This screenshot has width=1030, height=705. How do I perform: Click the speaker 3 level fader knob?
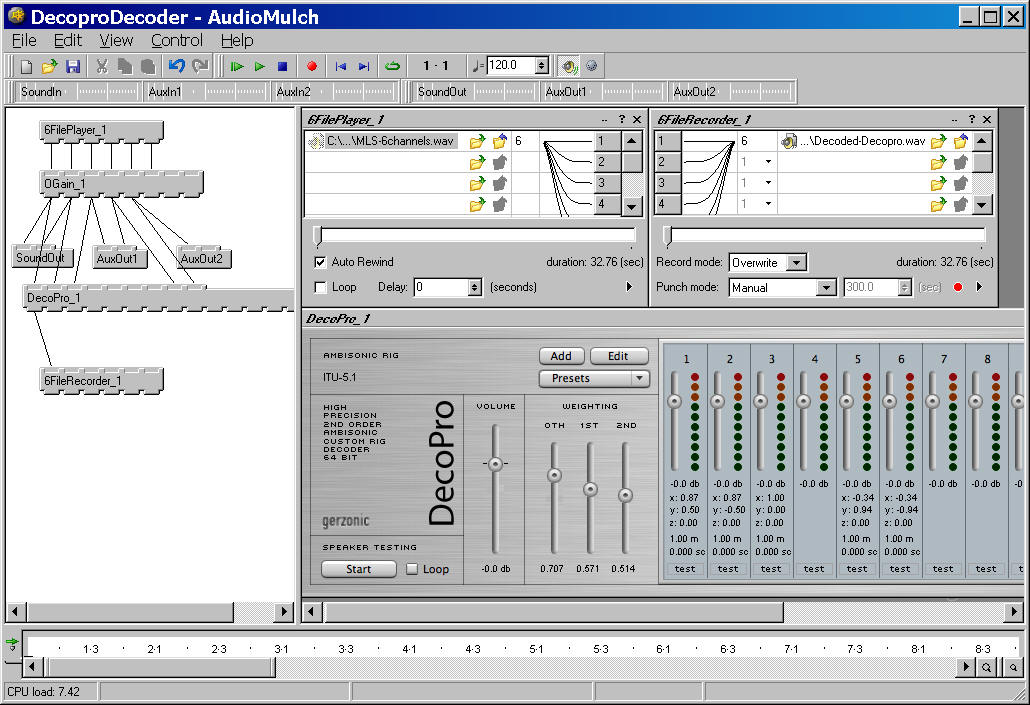coord(761,401)
